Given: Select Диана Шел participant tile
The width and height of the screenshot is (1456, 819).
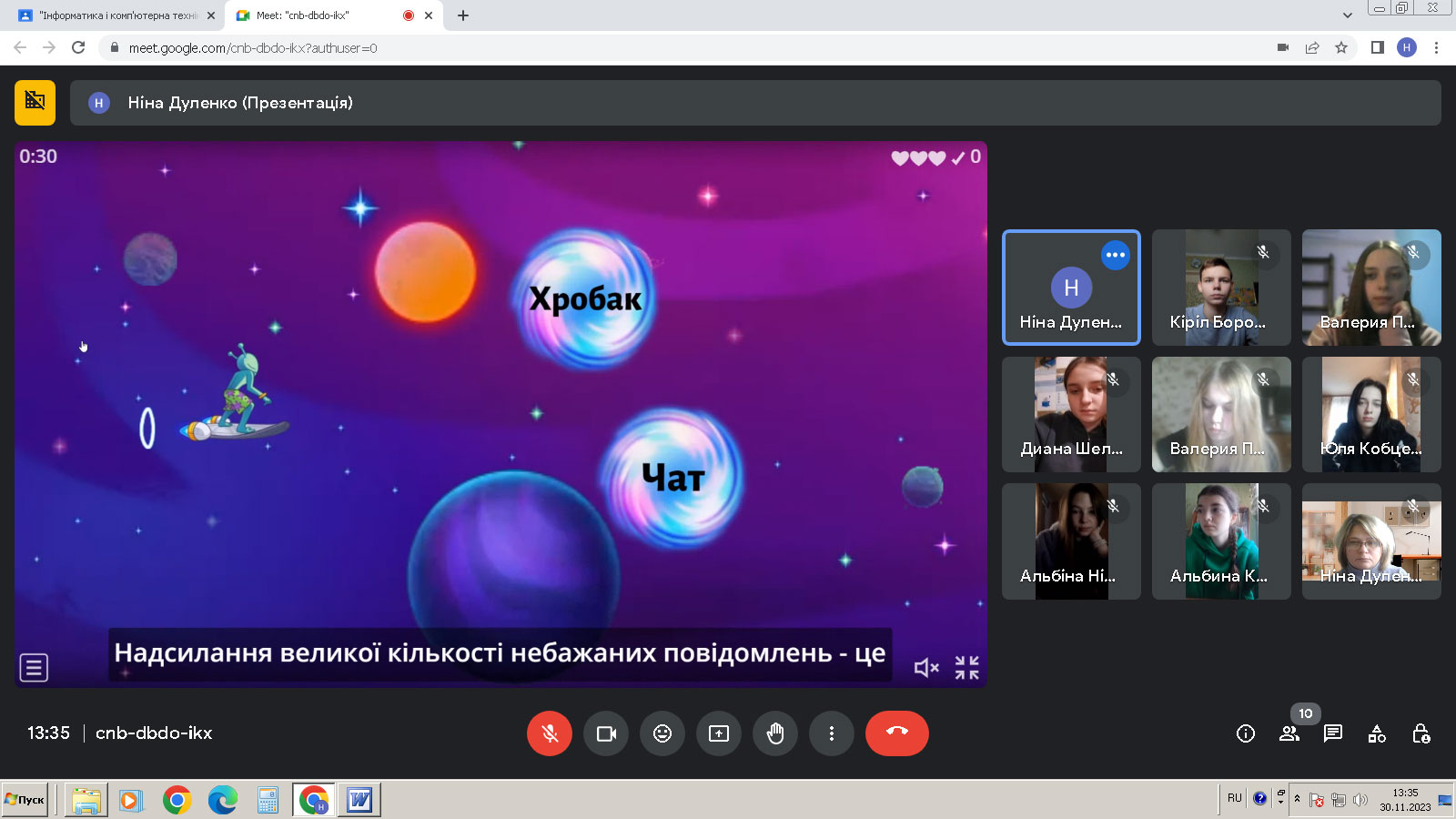Looking at the screenshot, I should pyautogui.click(x=1071, y=414).
